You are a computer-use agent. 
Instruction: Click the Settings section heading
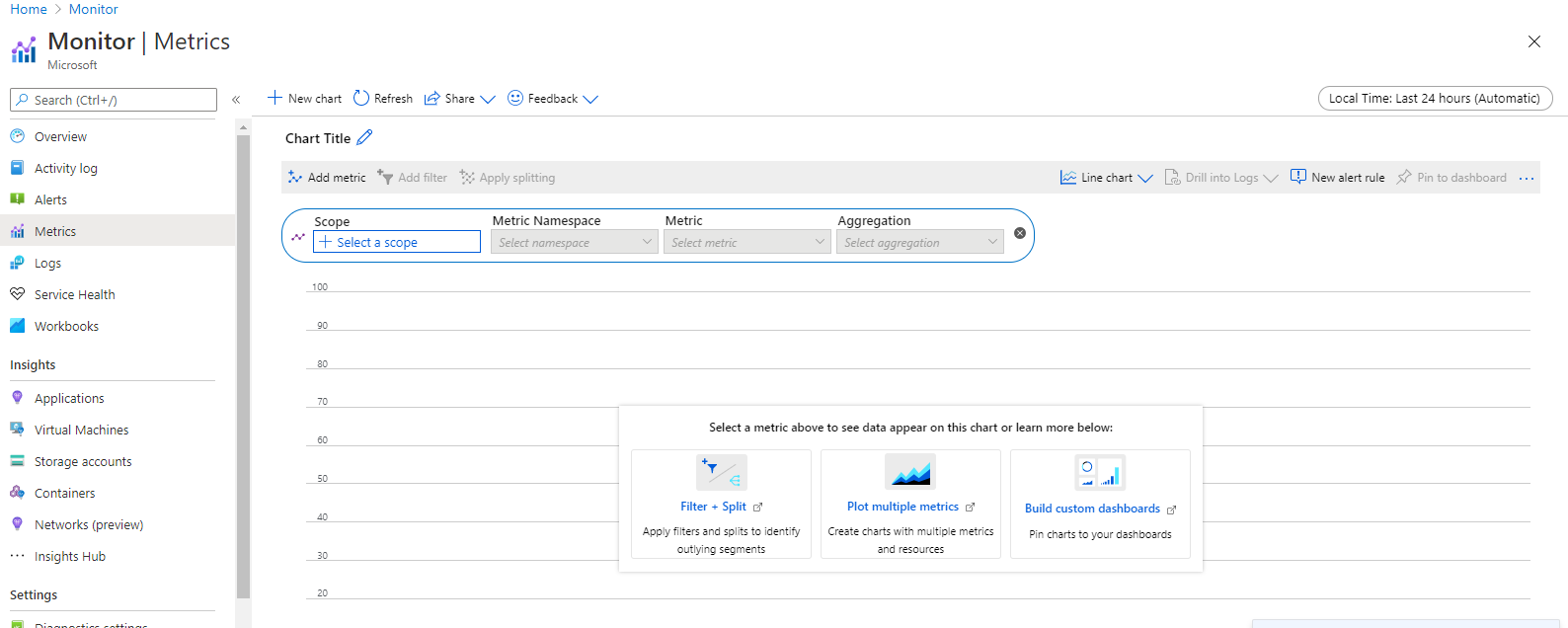tap(34, 594)
